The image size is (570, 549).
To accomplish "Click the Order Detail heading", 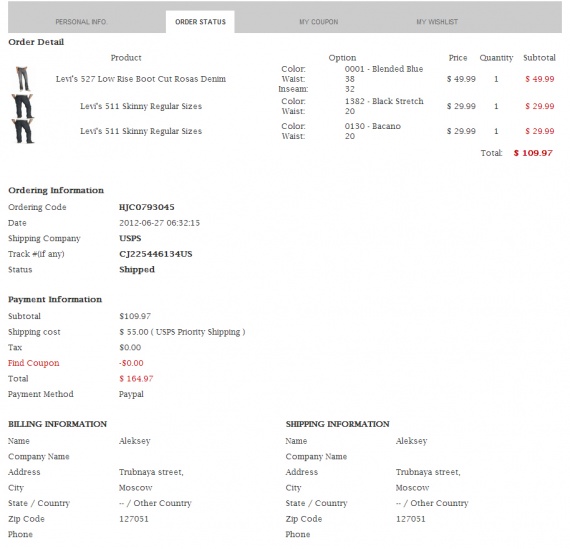I will 36,42.
